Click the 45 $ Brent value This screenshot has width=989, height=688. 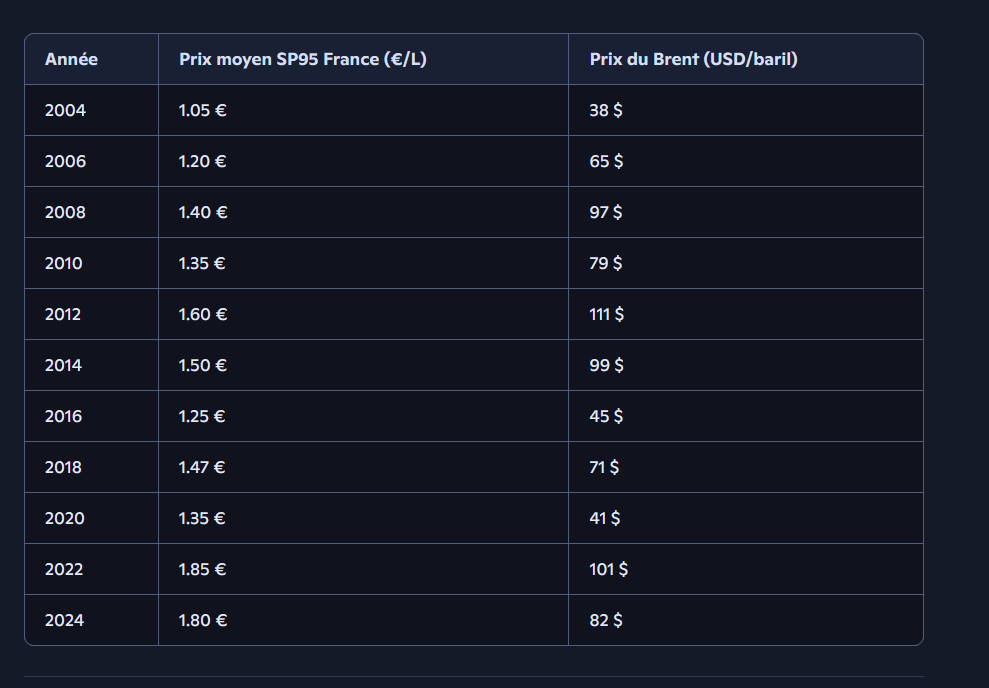606,417
